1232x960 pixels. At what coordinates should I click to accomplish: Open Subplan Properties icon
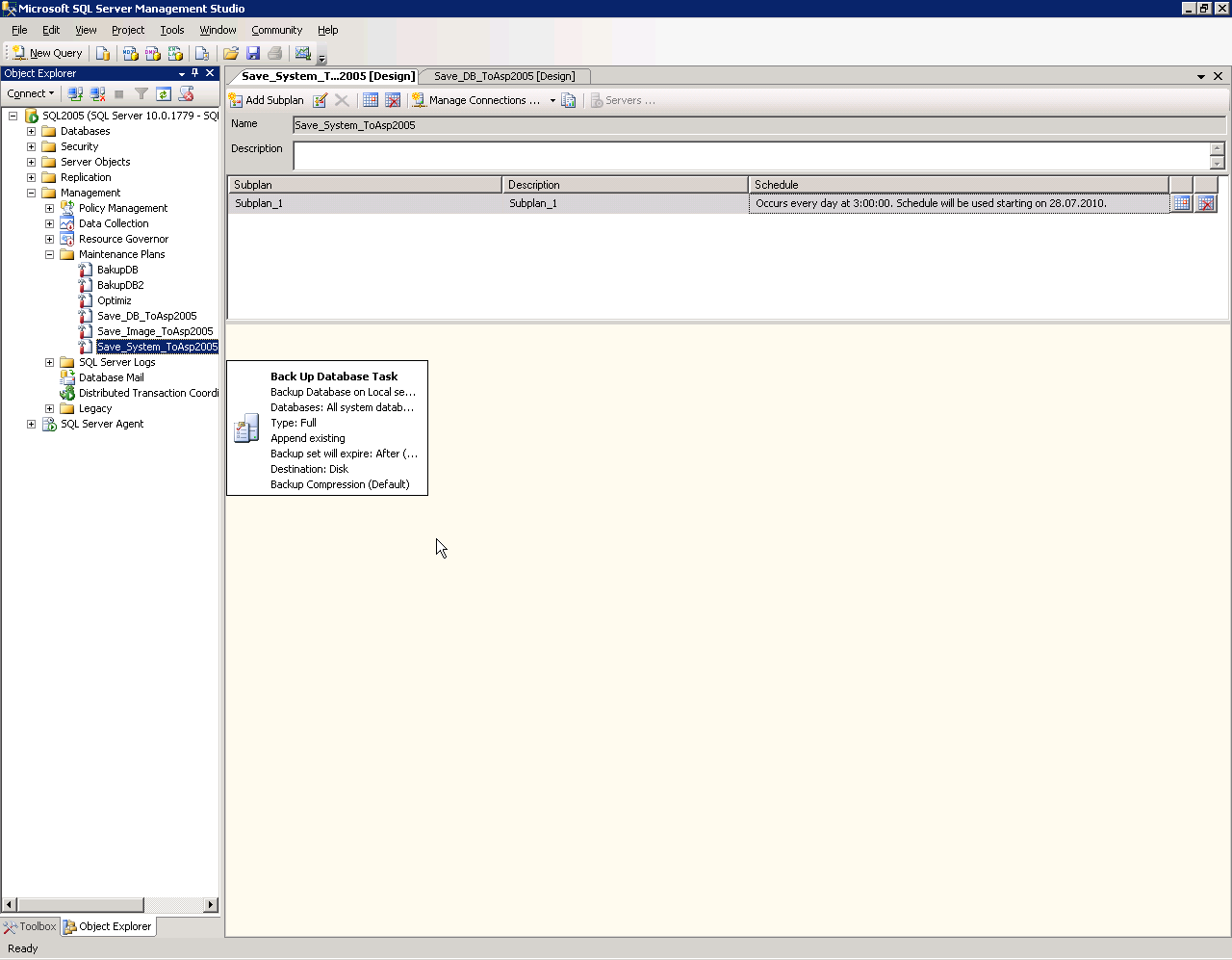coord(321,100)
